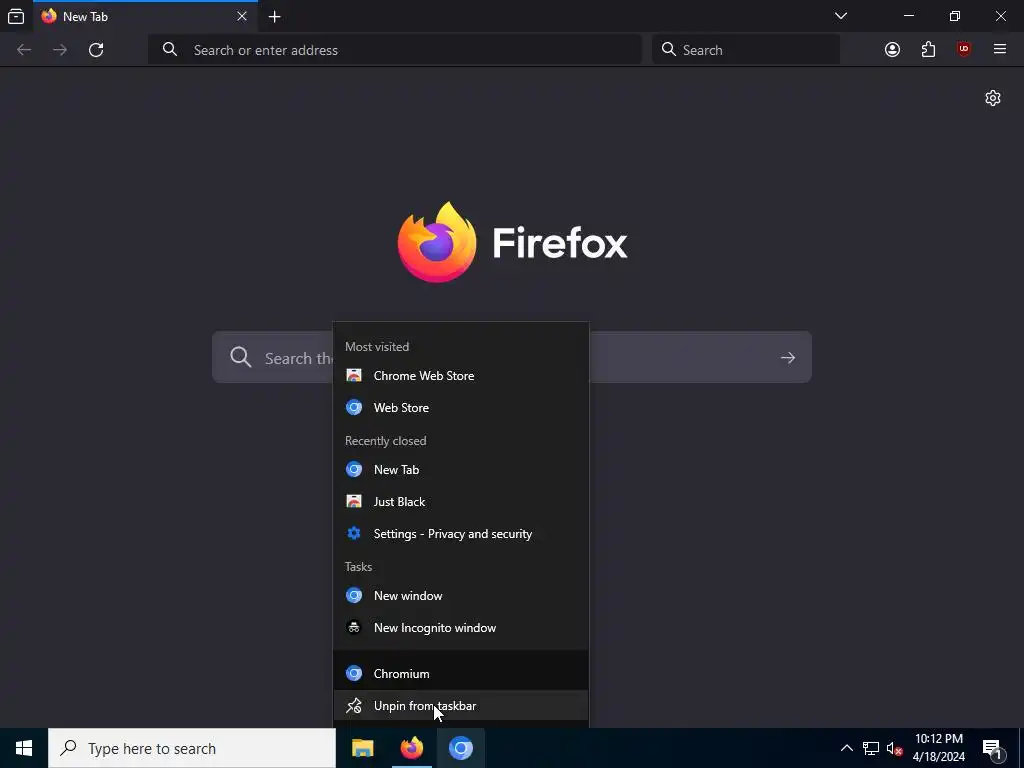Launch Chromium from the jump list
This screenshot has height=768, width=1024.
pyautogui.click(x=460, y=673)
